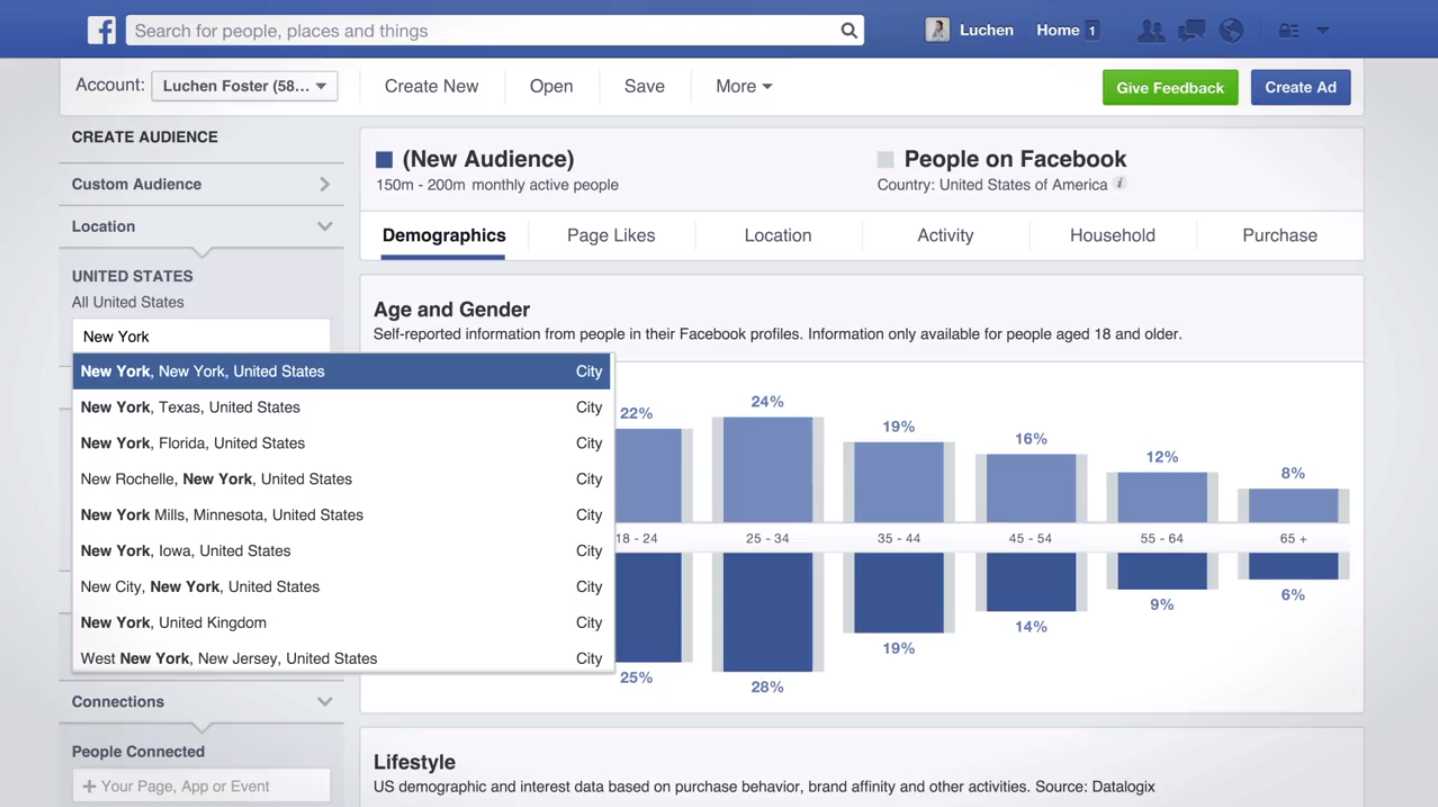Open the notifications globe icon
Image resolution: width=1438 pixels, height=807 pixels.
click(1231, 31)
